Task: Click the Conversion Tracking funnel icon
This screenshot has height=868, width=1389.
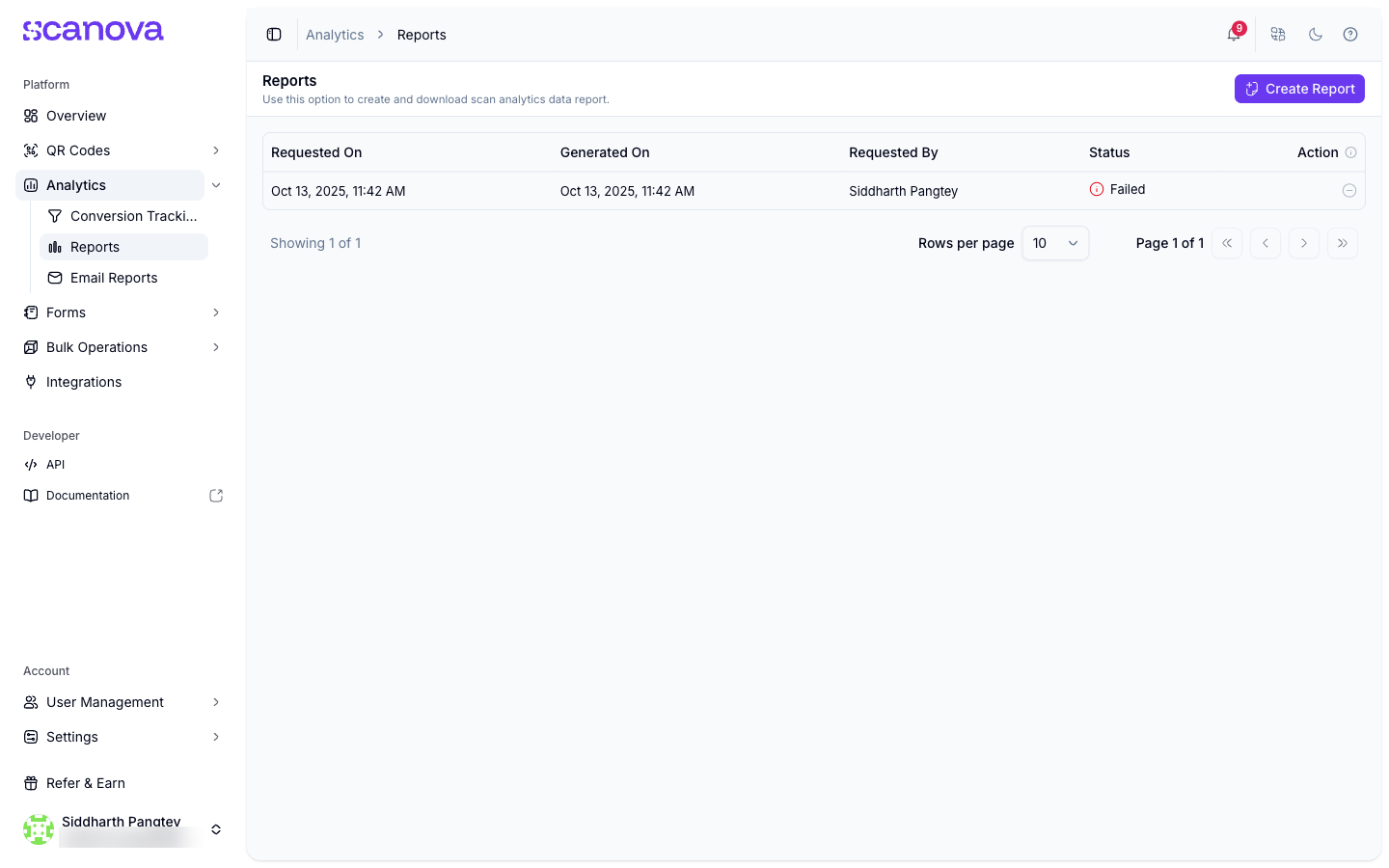Action: (55, 216)
